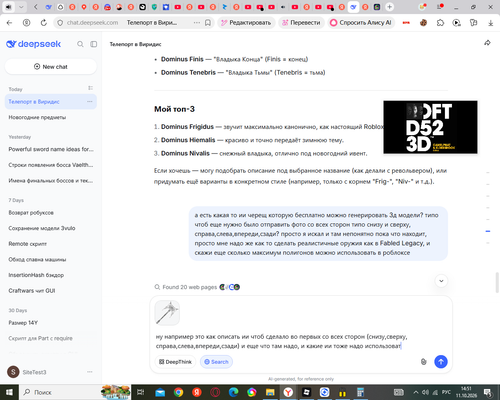Start a New chat
The image size is (500, 400).
pyautogui.click(x=51, y=67)
